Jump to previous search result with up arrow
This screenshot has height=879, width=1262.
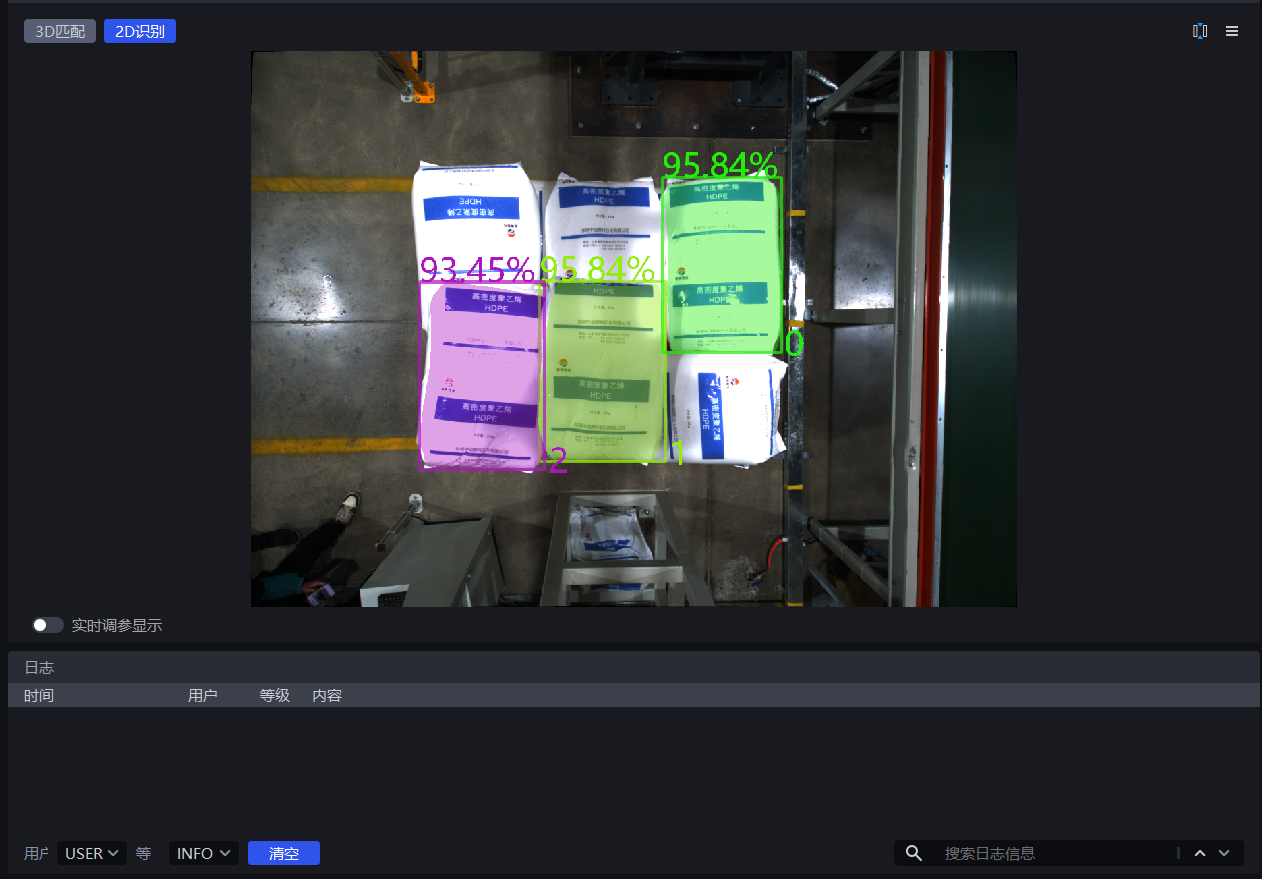pyautogui.click(x=1200, y=853)
